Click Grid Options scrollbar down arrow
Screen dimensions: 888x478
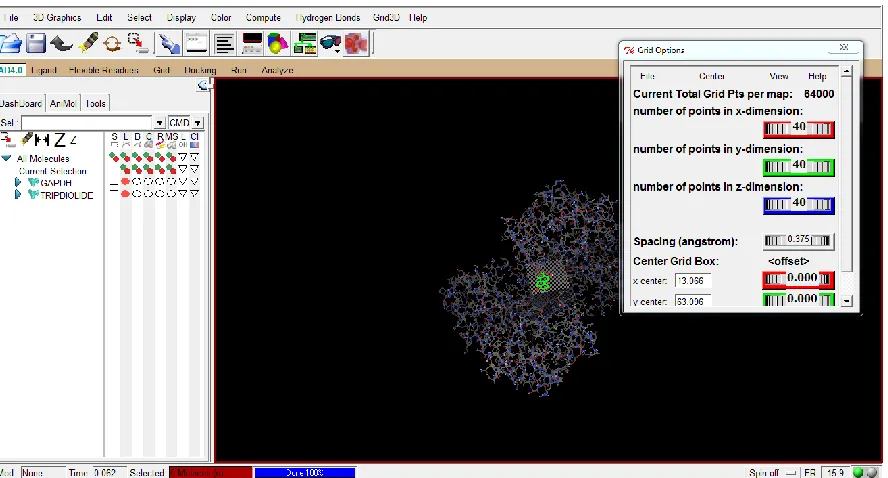coord(847,301)
